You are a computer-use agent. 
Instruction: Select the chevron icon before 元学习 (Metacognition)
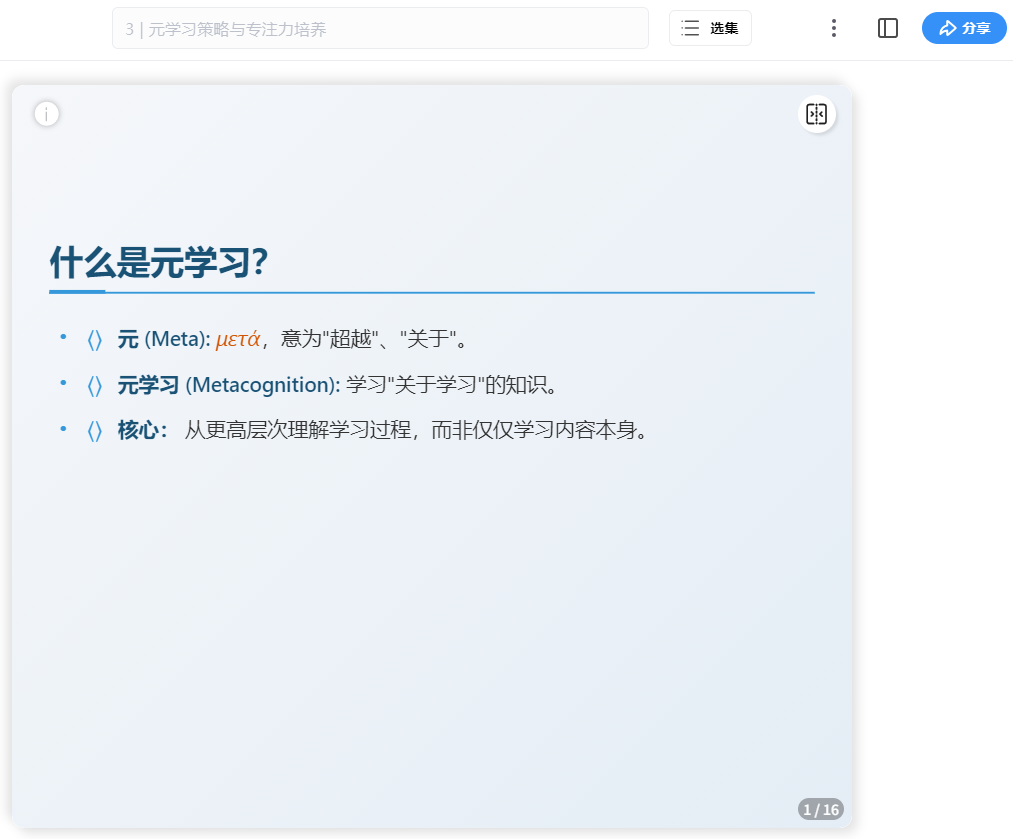pyautogui.click(x=95, y=385)
